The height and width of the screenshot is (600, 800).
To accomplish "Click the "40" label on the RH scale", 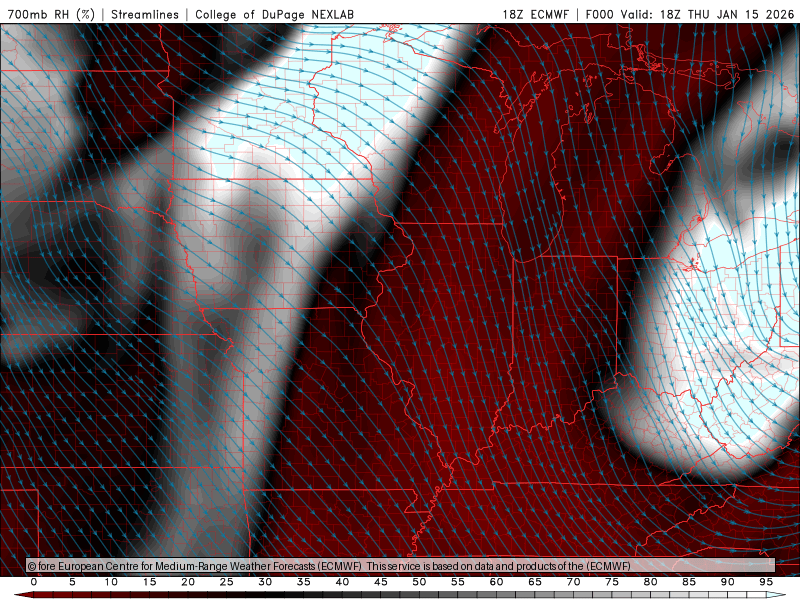I will [342, 582].
